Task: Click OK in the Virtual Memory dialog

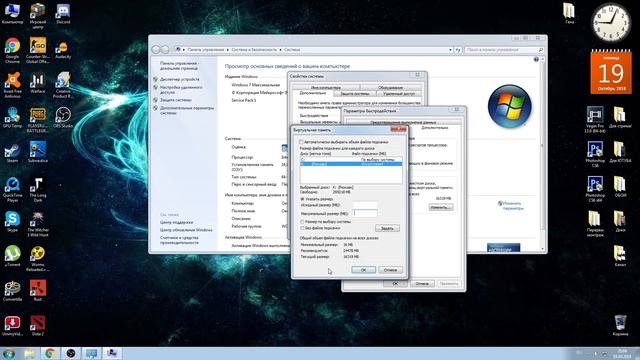Action: coord(363,270)
